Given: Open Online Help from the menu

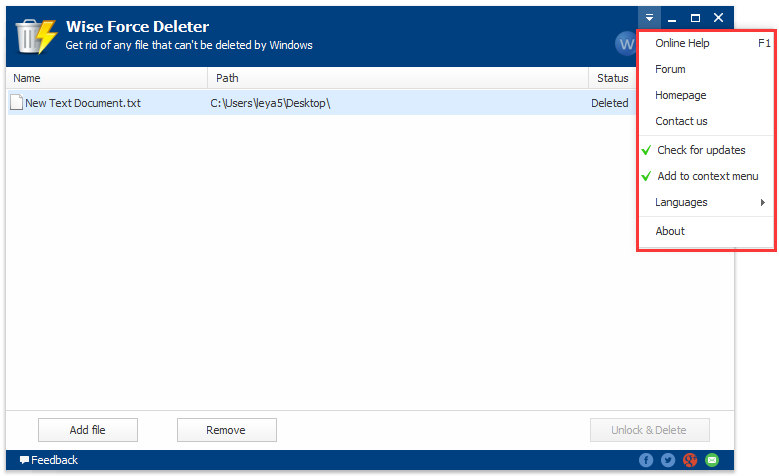Looking at the screenshot, I should tap(706, 43).
